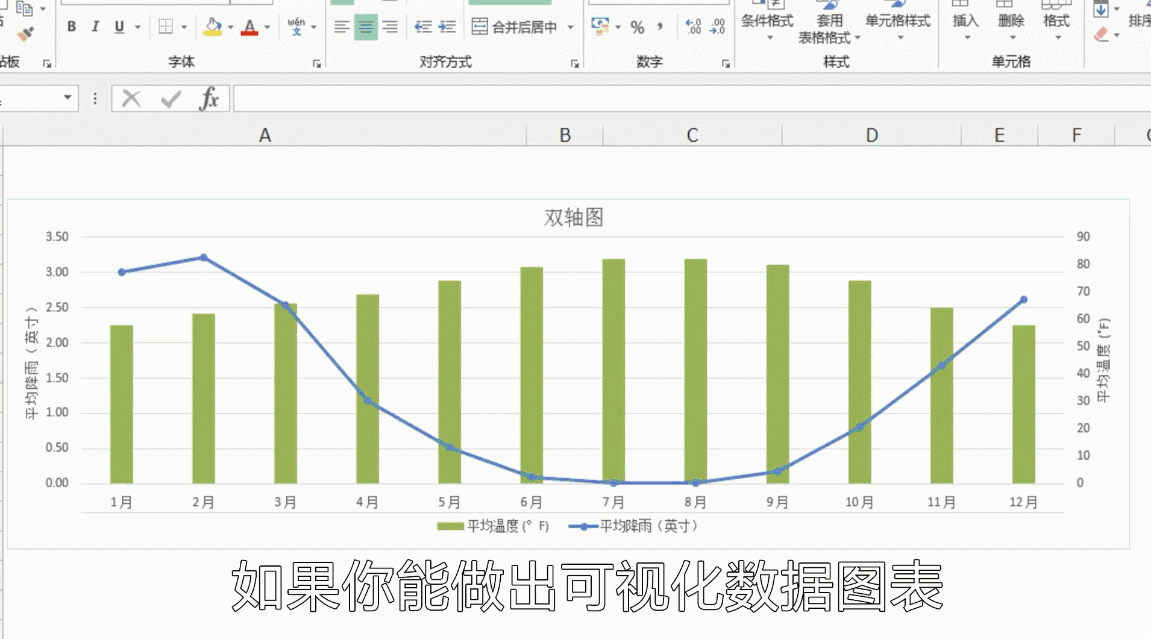This screenshot has height=639, width=1151.
Task: Click the 2月 line data point
Action: point(204,258)
